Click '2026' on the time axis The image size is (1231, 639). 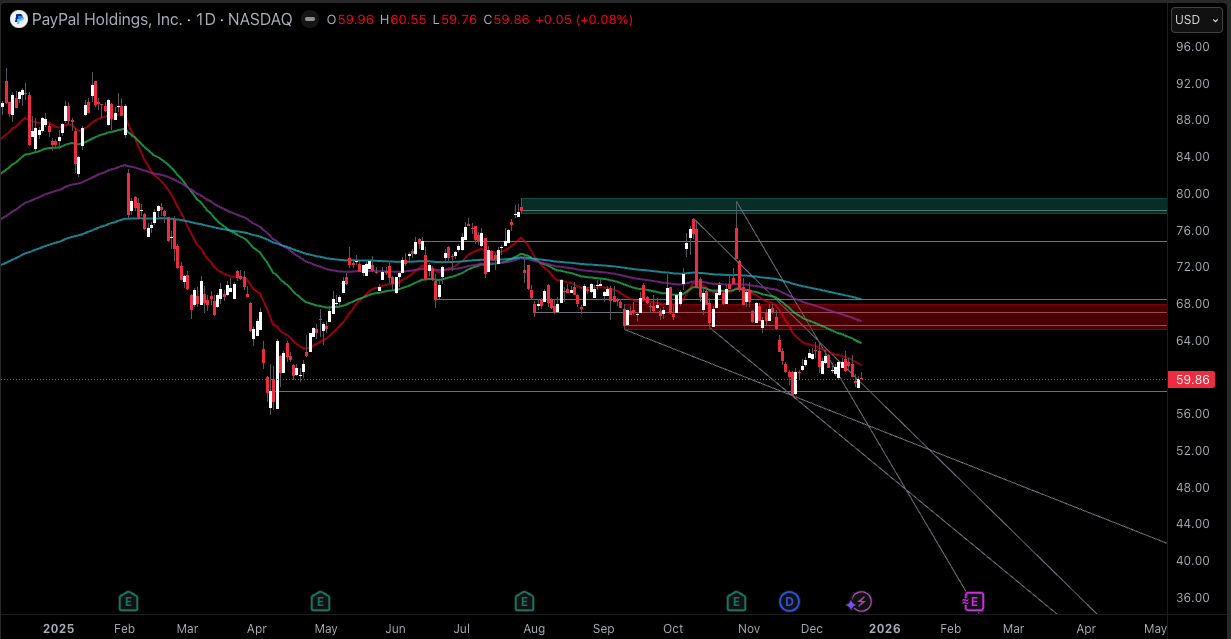[884, 629]
